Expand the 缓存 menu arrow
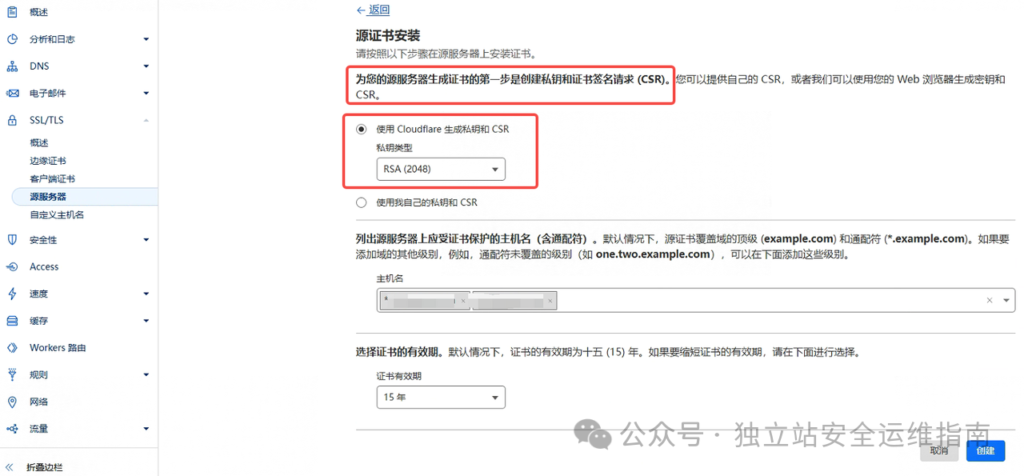The height and width of the screenshot is (476, 1024). pyautogui.click(x=146, y=321)
